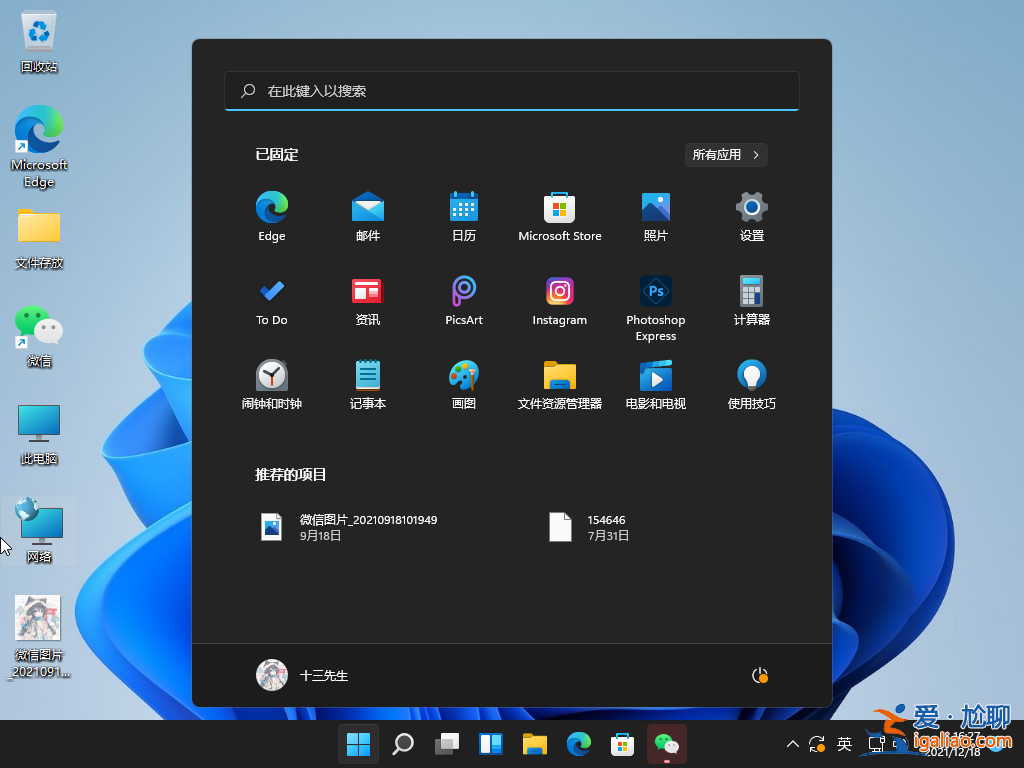This screenshot has width=1024, height=768.
Task: Open 电影和电视 (Movies & TV)
Action: 655,385
